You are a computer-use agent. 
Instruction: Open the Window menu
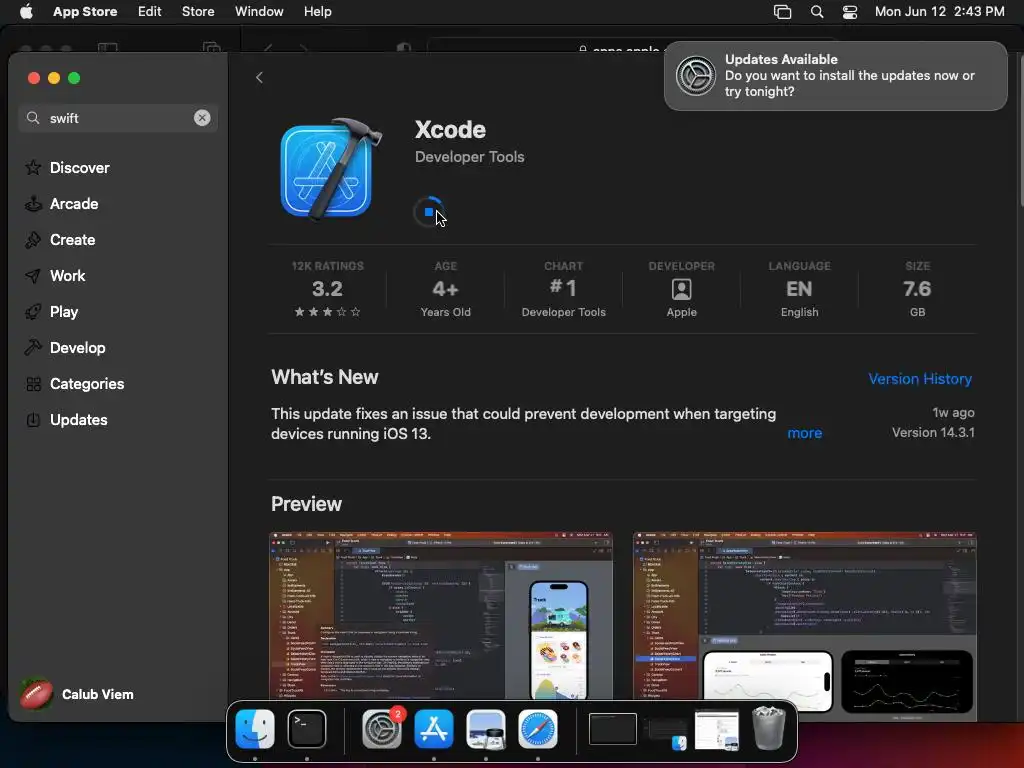coord(259,12)
